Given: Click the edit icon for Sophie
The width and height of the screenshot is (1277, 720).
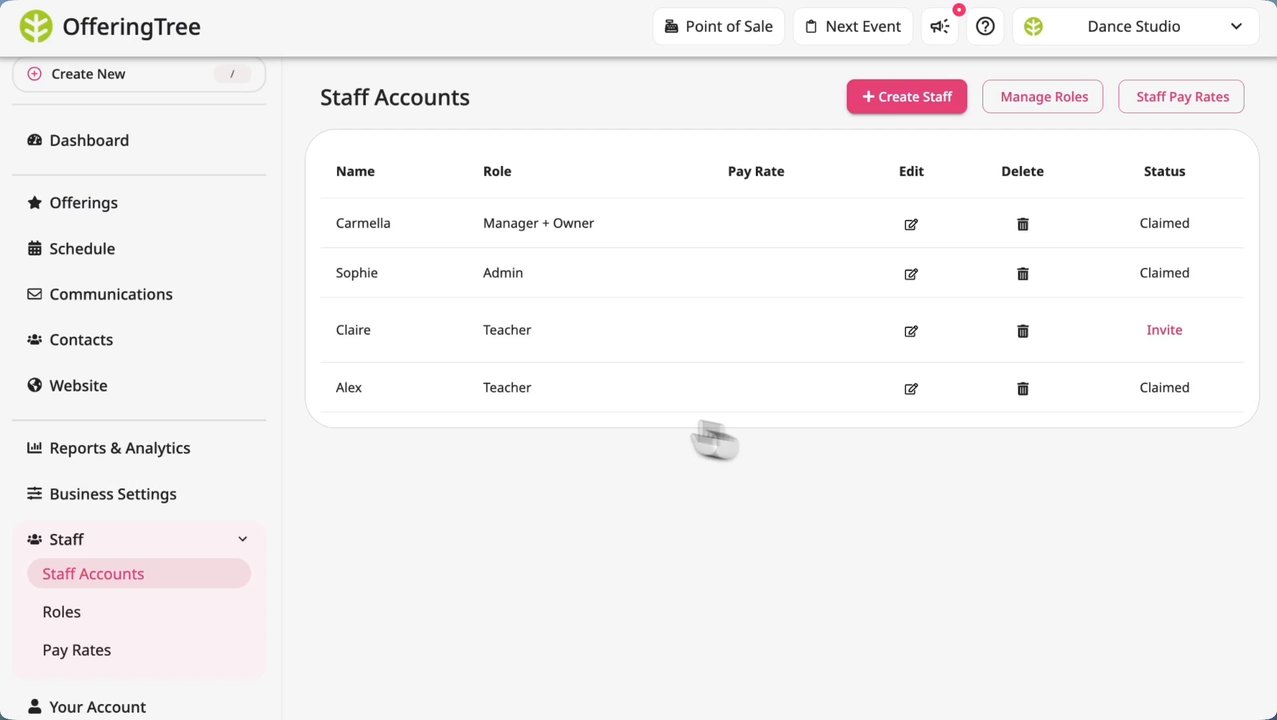Looking at the screenshot, I should click(911, 274).
